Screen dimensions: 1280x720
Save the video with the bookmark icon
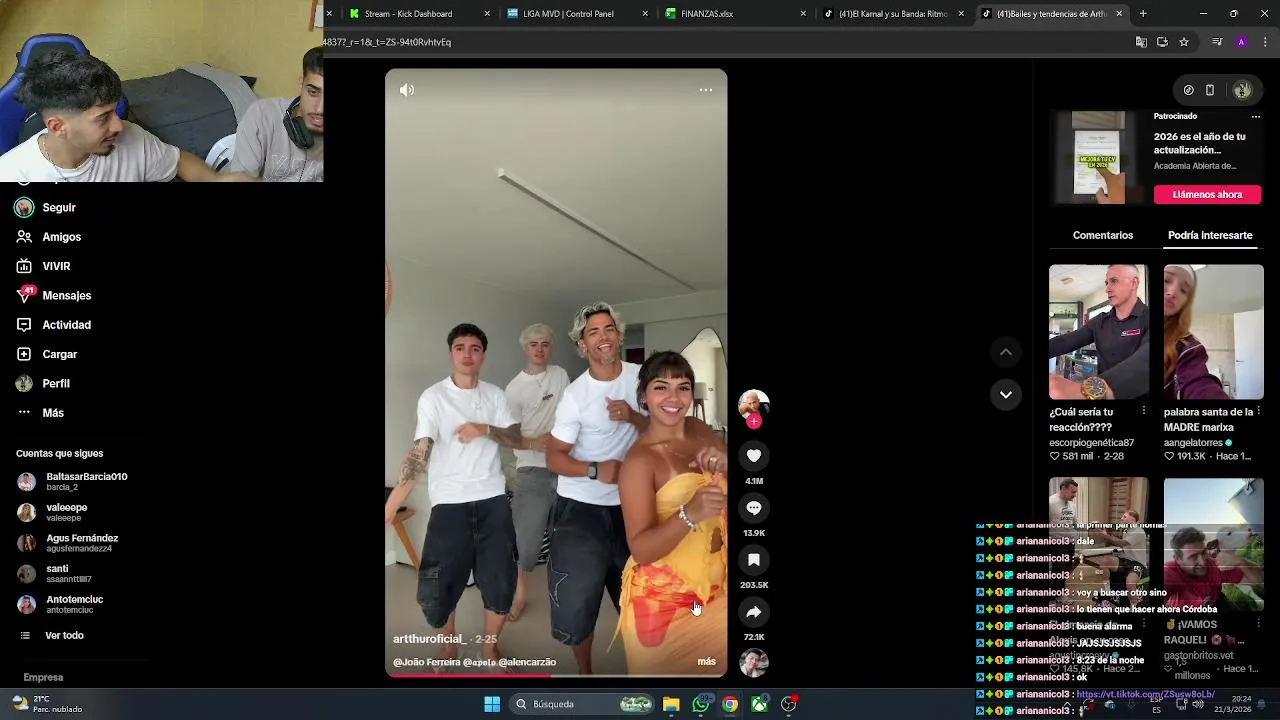pos(754,560)
